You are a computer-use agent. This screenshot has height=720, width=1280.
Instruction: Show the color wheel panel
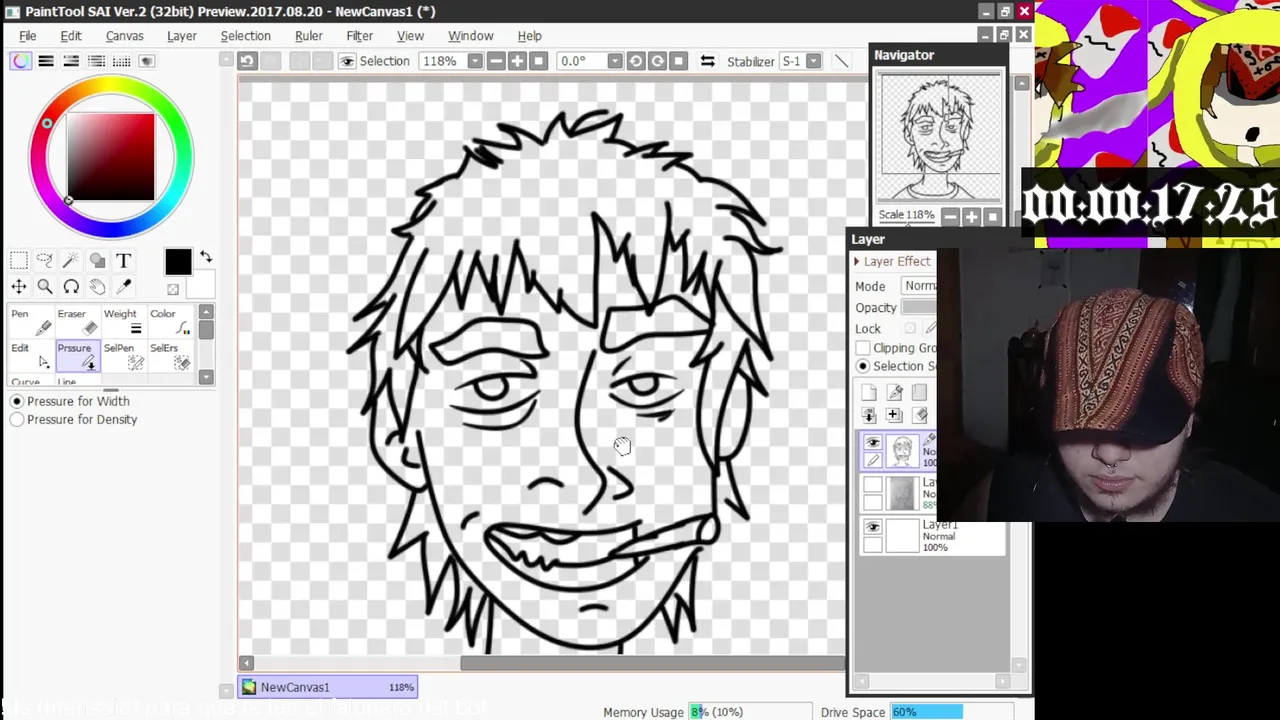click(21, 61)
